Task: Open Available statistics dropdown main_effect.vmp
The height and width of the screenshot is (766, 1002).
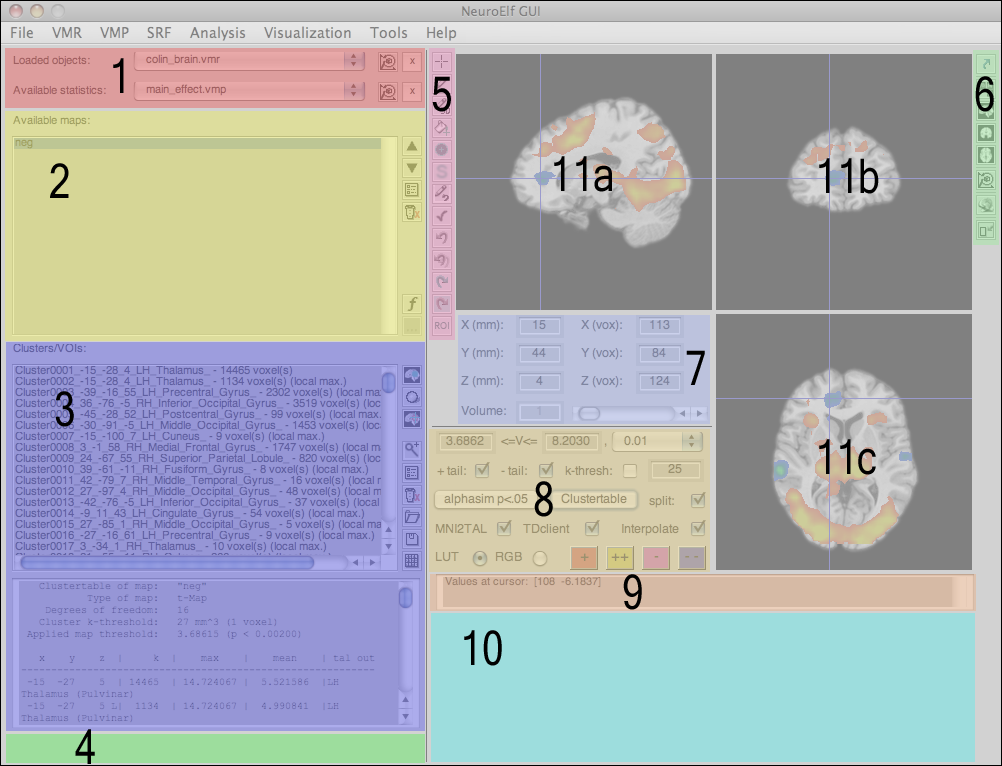Action: point(250,91)
